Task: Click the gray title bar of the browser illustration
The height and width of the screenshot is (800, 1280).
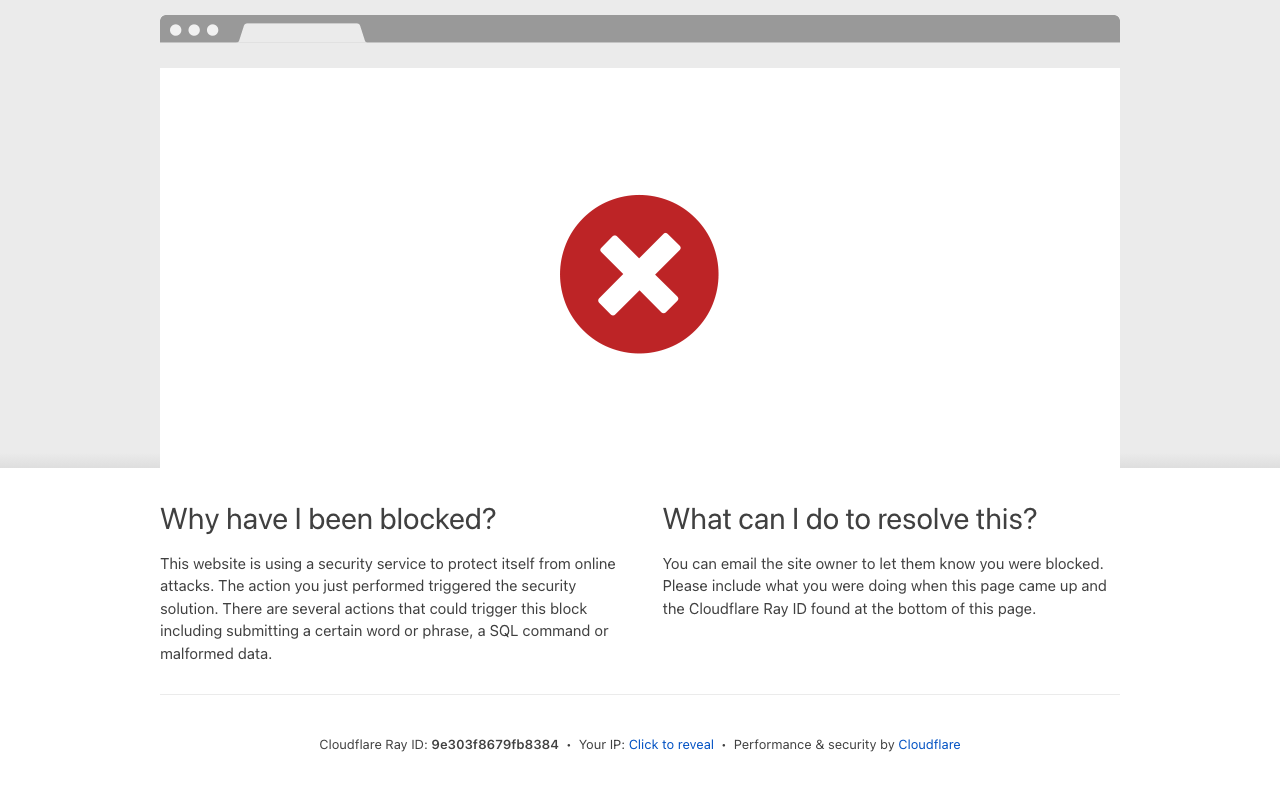Action: tap(740, 29)
